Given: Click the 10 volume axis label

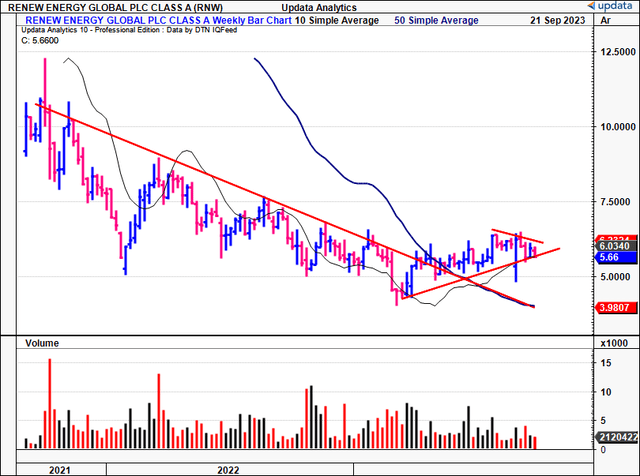Looking at the screenshot, I should pyautogui.click(x=606, y=392).
